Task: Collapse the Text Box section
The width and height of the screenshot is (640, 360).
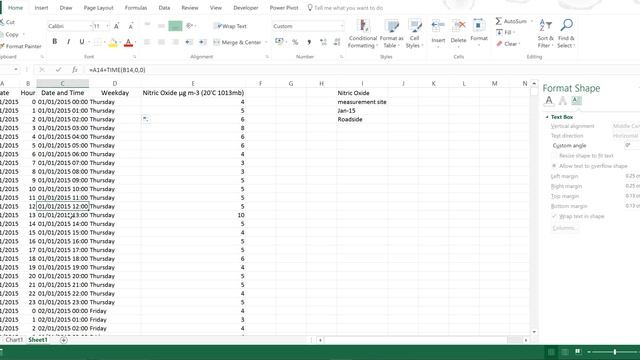Action: pos(547,117)
